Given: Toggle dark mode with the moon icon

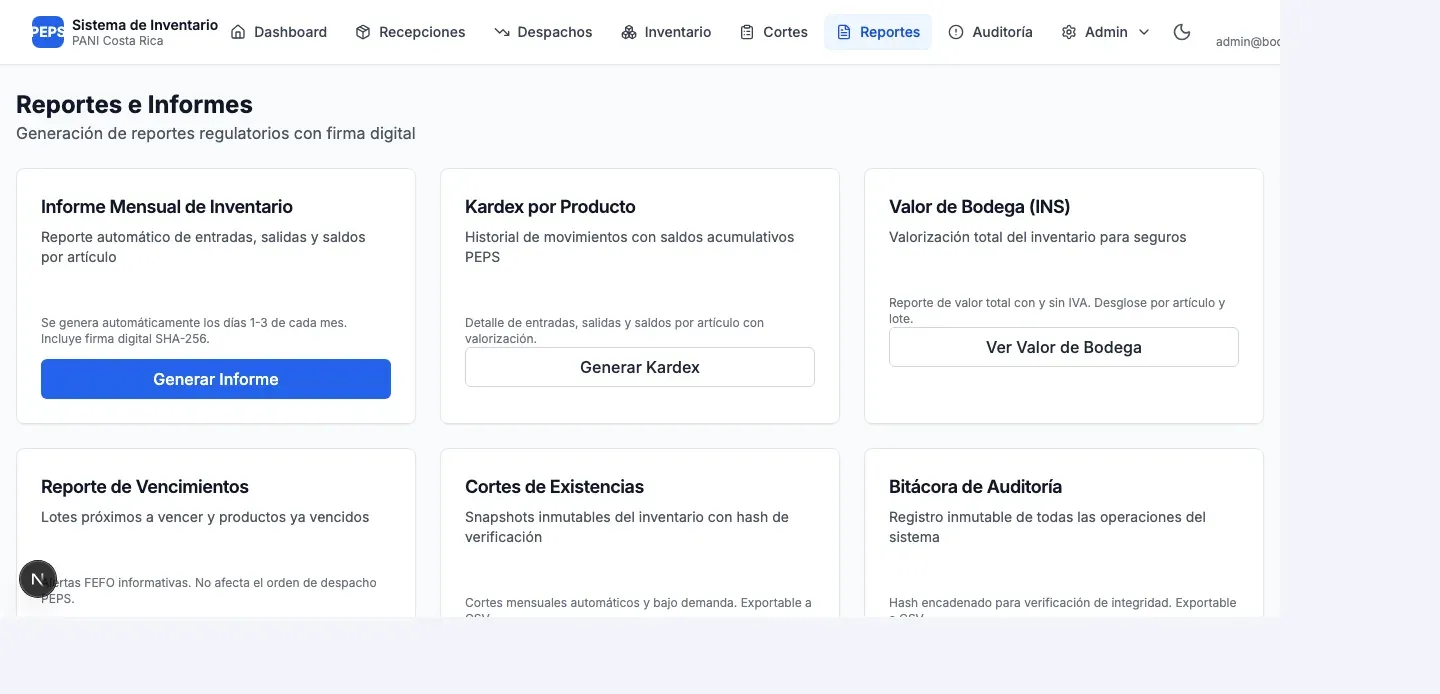Looking at the screenshot, I should pos(1182,32).
